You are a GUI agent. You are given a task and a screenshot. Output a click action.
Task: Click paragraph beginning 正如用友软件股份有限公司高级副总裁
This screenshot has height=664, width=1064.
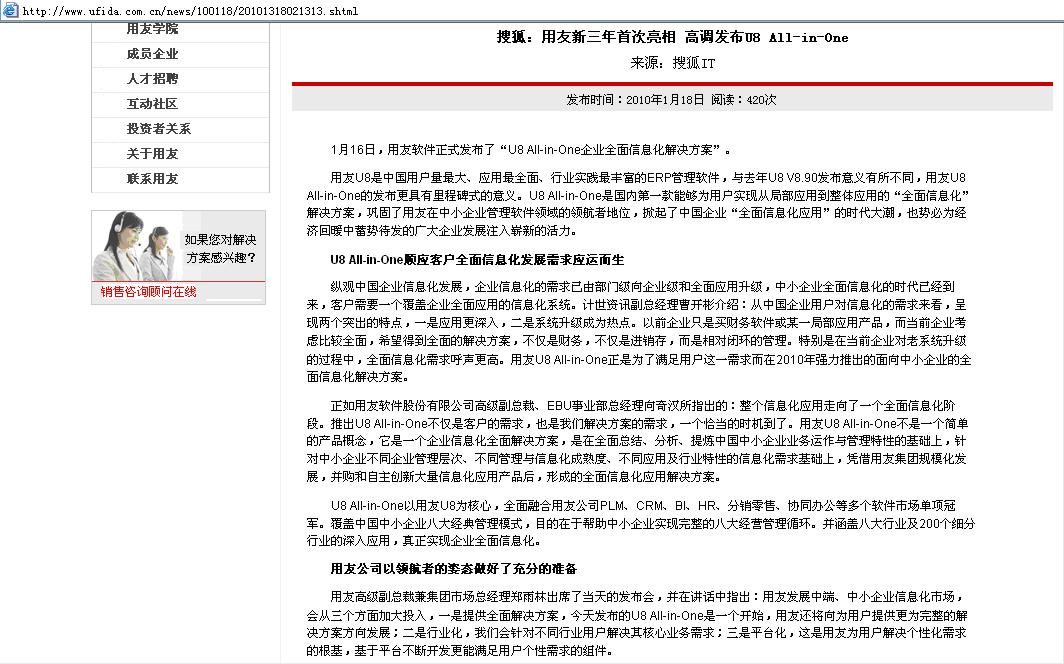tap(638, 441)
